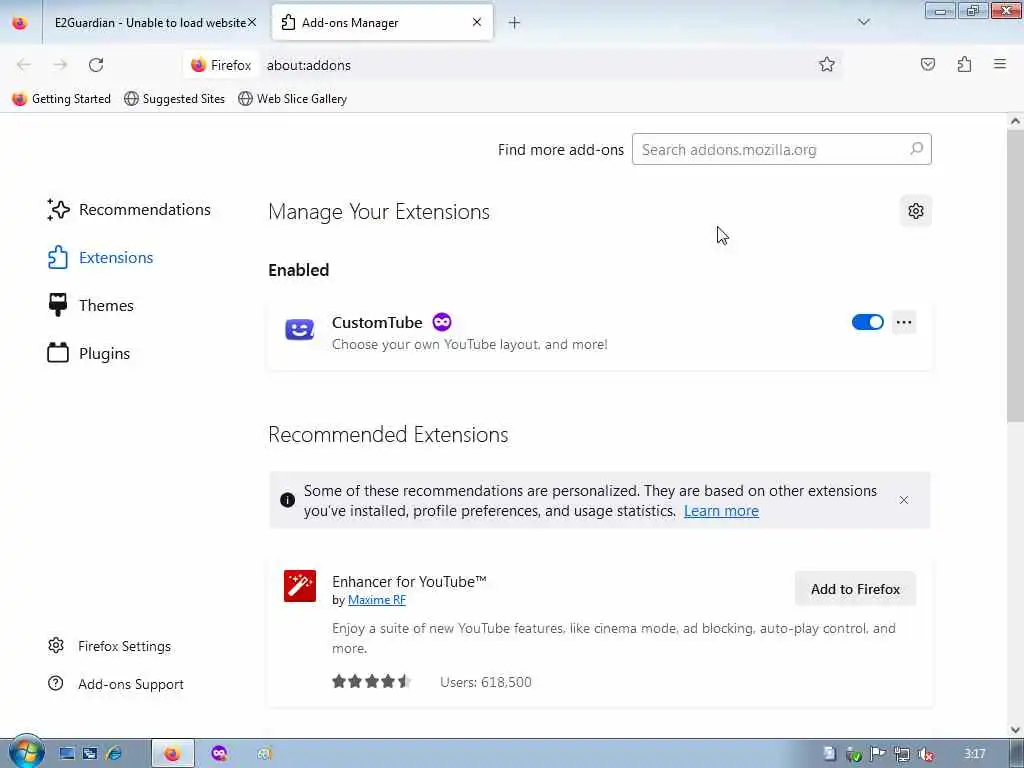Click the star rating of Enhancer for YouTube
This screenshot has width=1024, height=768.
point(372,682)
